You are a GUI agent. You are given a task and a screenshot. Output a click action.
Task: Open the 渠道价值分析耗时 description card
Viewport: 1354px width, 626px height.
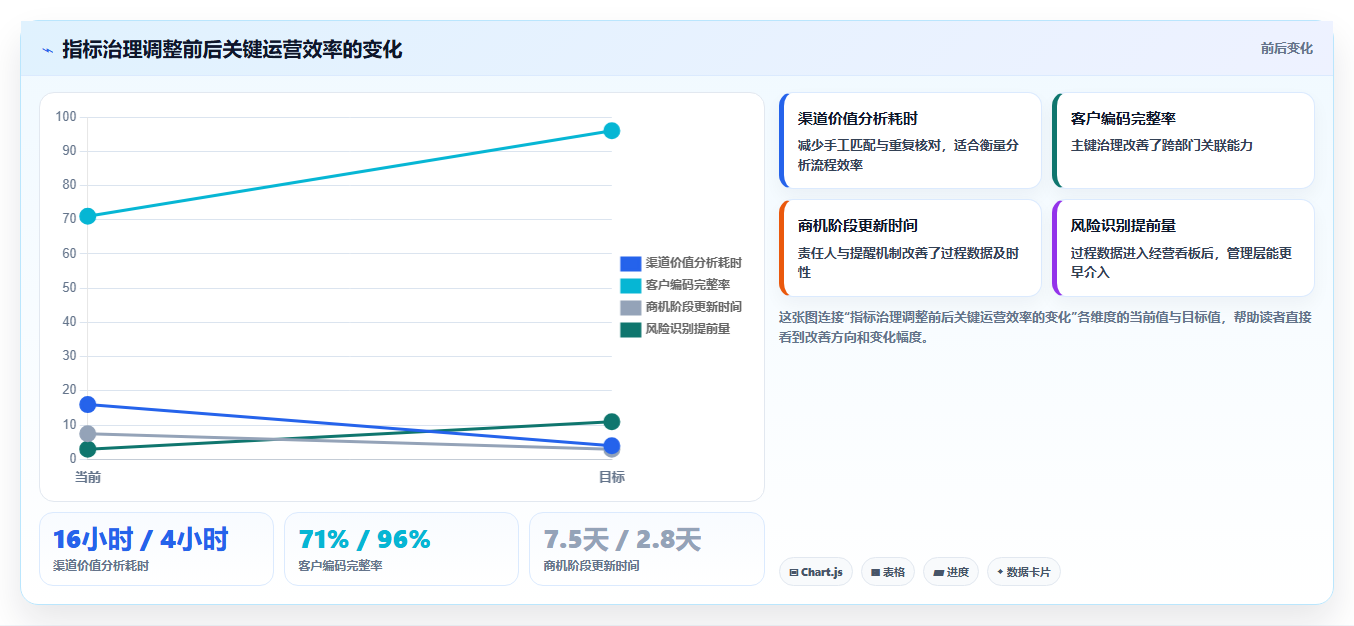910,141
